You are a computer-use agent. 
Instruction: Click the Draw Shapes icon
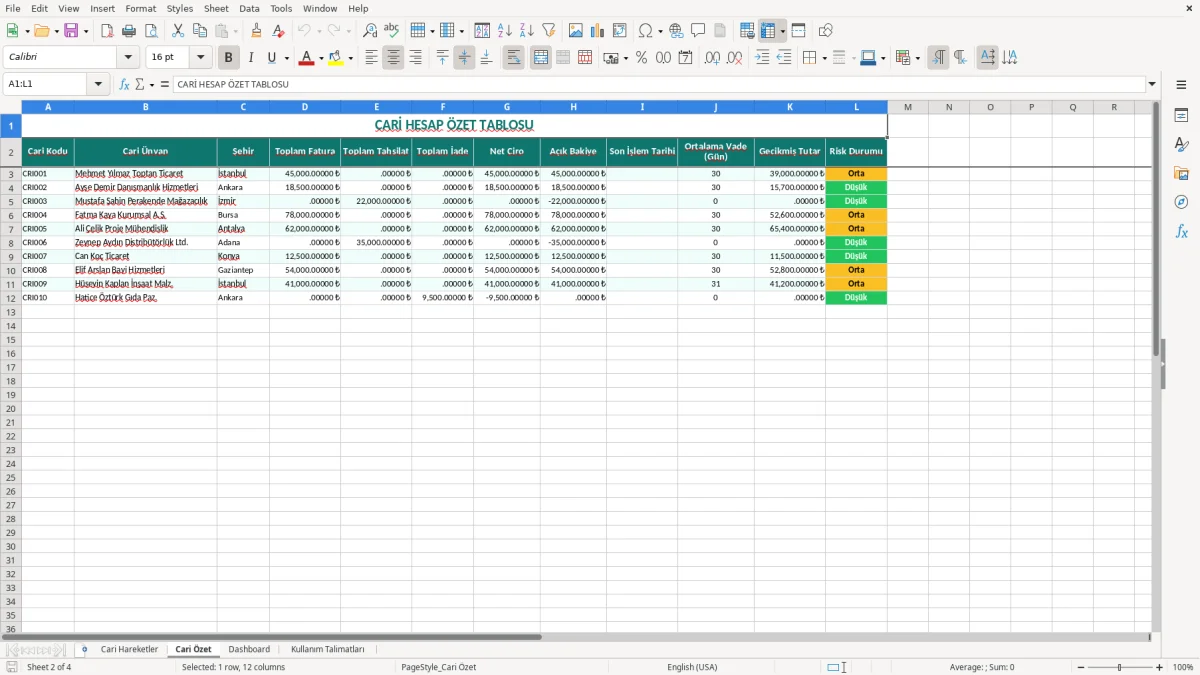(825, 31)
